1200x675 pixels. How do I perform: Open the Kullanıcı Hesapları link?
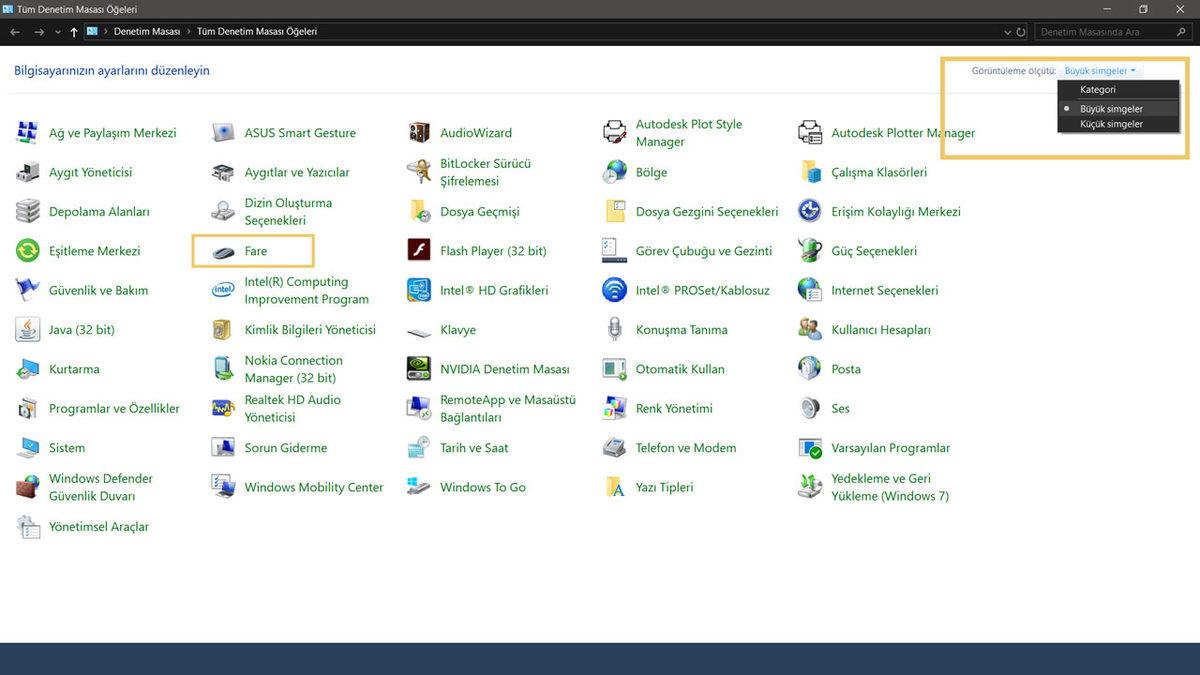[880, 330]
